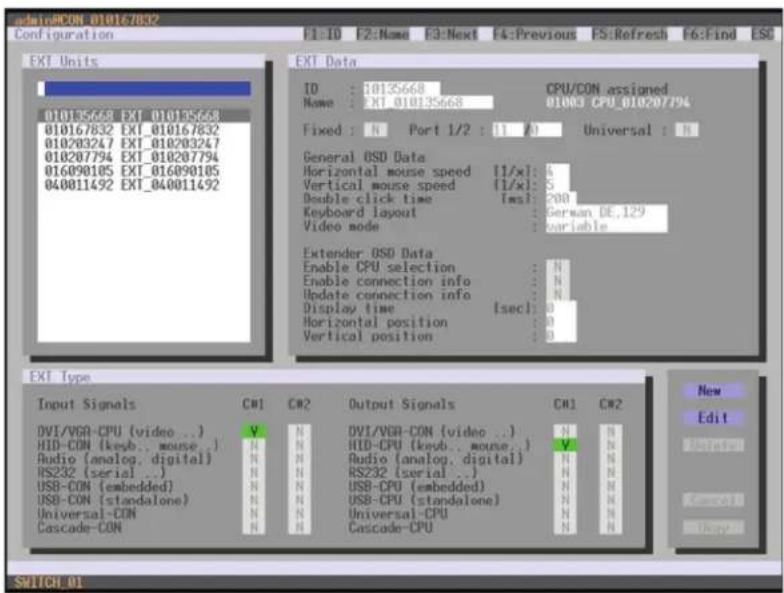The width and height of the screenshot is (784, 593).
Task: Toggle green Y for HID-CPU output C#1
Action: 565,445
